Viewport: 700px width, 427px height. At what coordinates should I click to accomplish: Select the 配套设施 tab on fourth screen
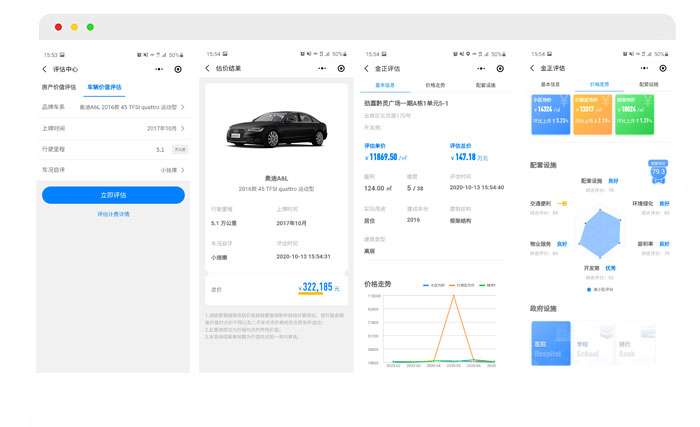tap(649, 84)
